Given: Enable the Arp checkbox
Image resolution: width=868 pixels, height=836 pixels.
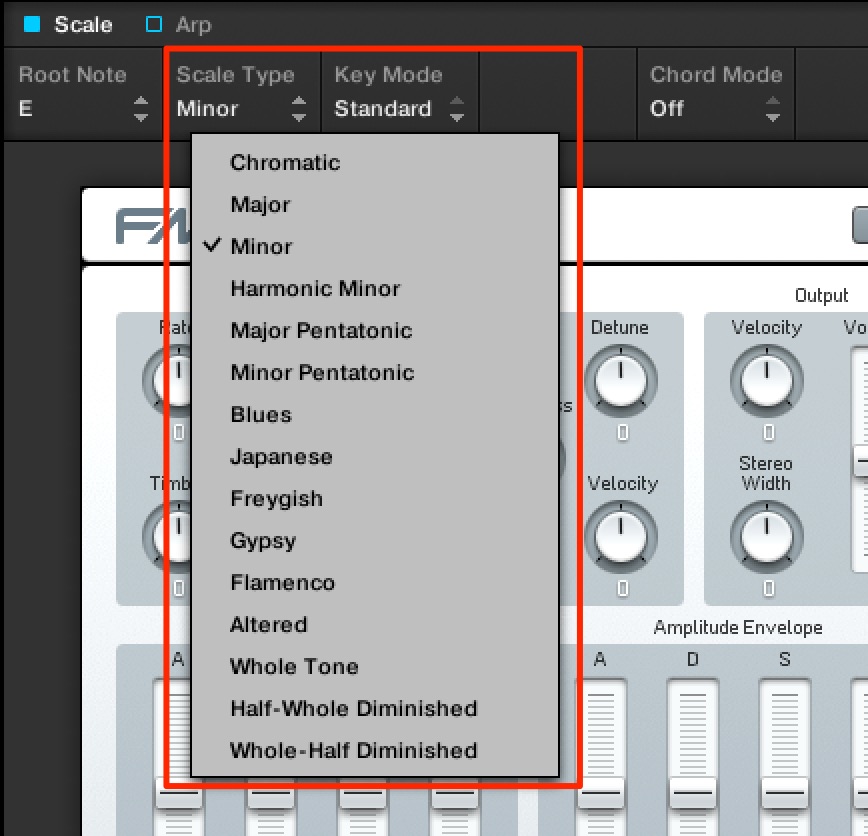Looking at the screenshot, I should 154,24.
